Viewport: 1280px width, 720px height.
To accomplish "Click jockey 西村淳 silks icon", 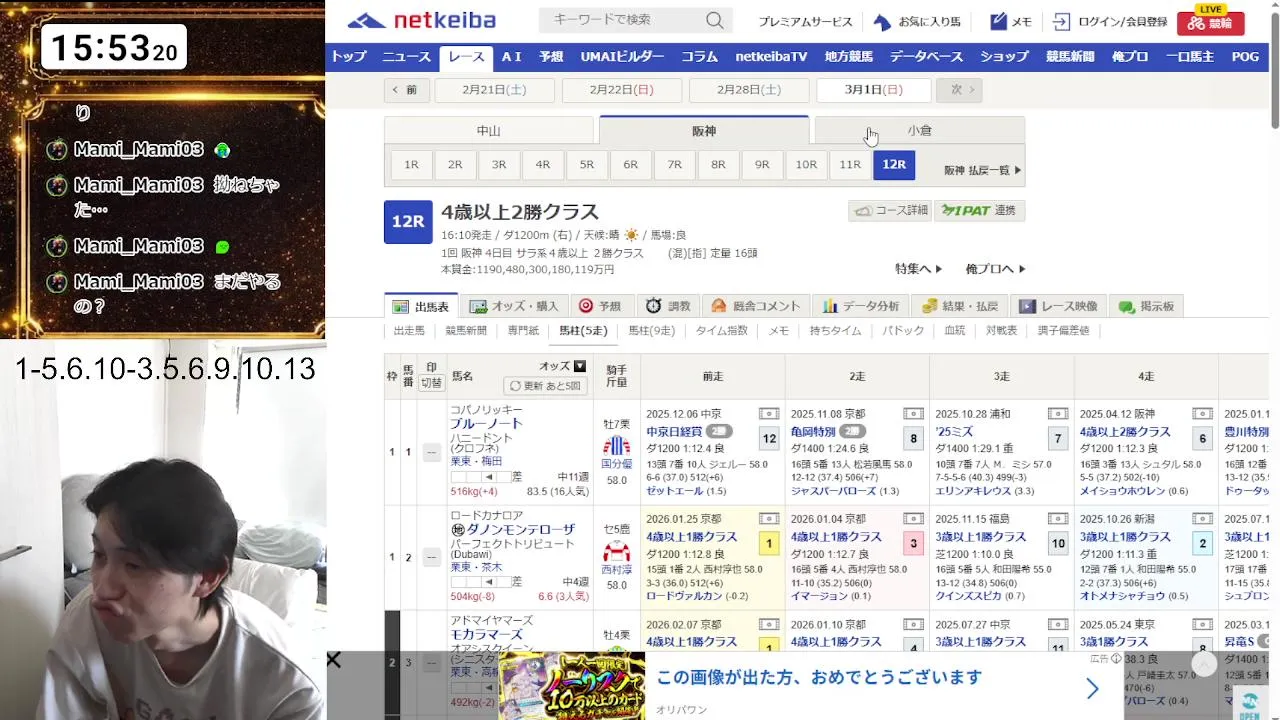I will 616,551.
